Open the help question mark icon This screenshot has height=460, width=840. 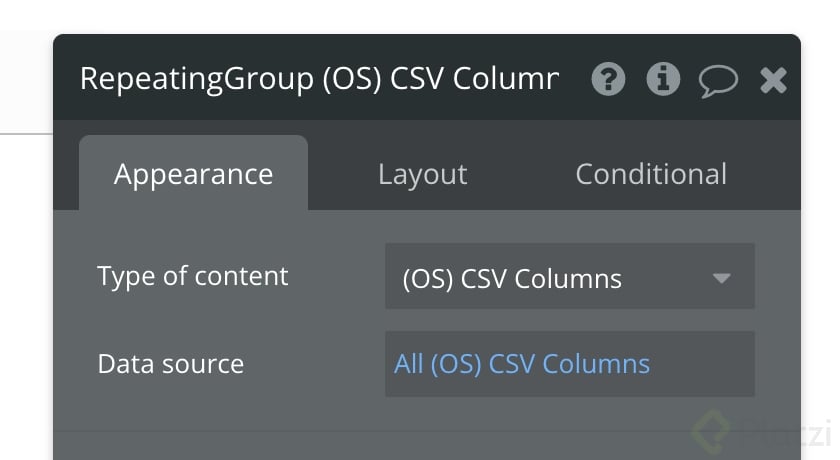tap(608, 79)
